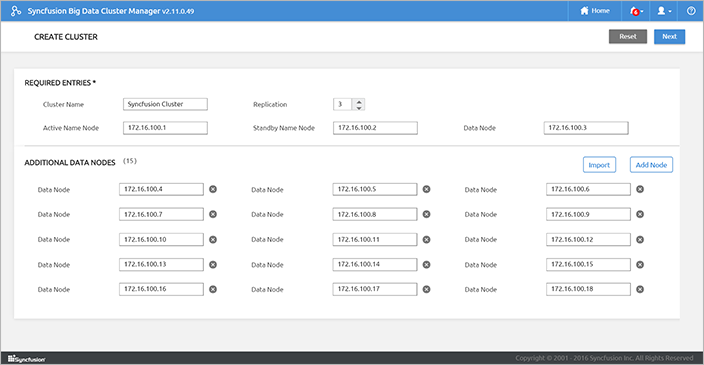Remove data node 172.16.100.17
The height and width of the screenshot is (365, 704).
pos(427,289)
